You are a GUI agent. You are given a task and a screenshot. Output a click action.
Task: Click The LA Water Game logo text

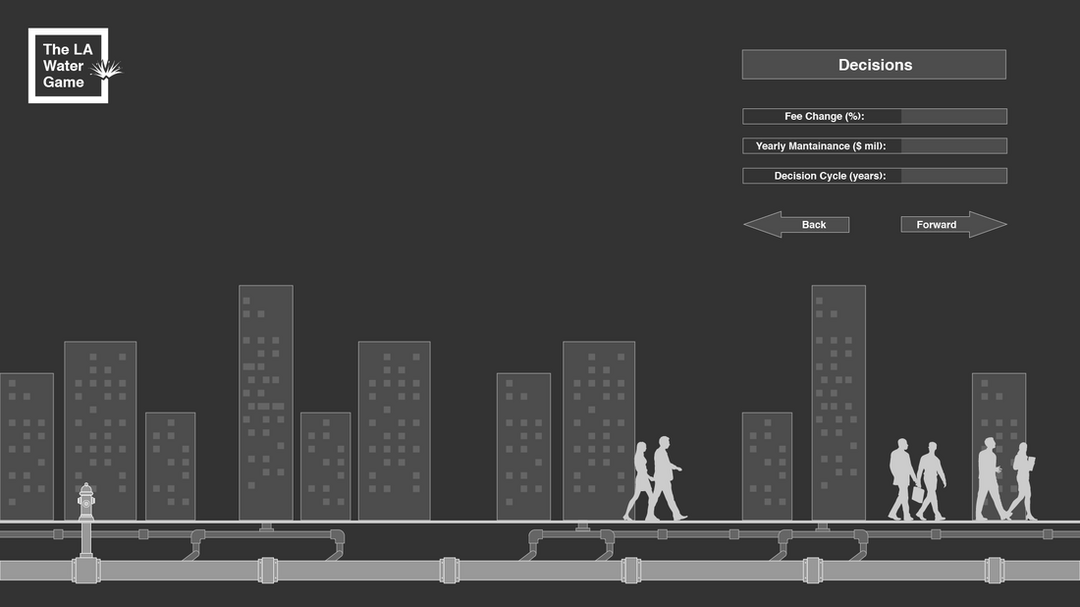(63, 66)
